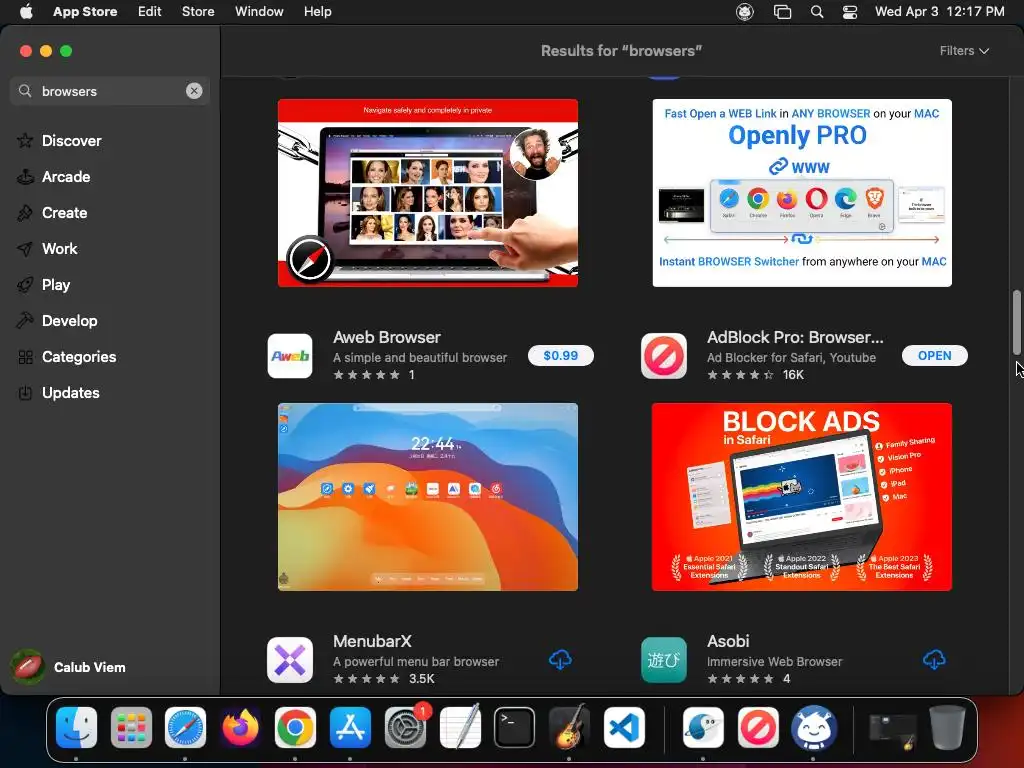Open Finder from the Dock
Image resolution: width=1024 pixels, height=768 pixels.
click(76, 728)
